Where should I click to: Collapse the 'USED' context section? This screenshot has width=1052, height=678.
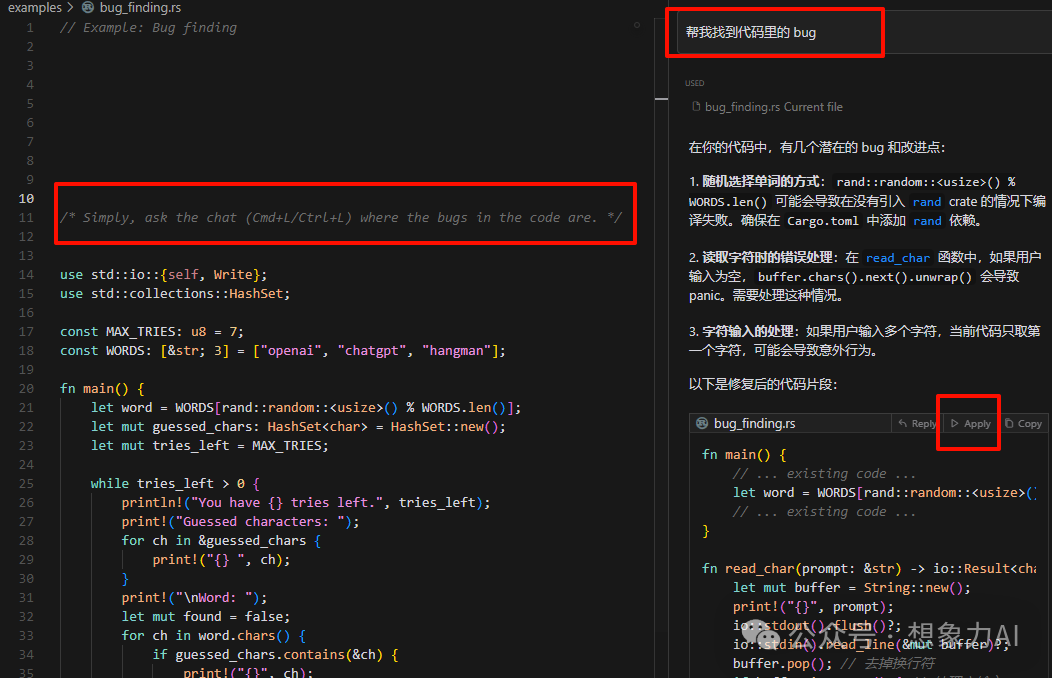[x=695, y=83]
